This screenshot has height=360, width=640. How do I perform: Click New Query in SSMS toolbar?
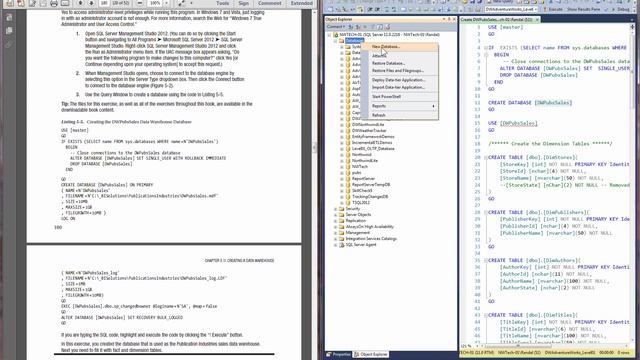pyautogui.click(x=500, y=2)
